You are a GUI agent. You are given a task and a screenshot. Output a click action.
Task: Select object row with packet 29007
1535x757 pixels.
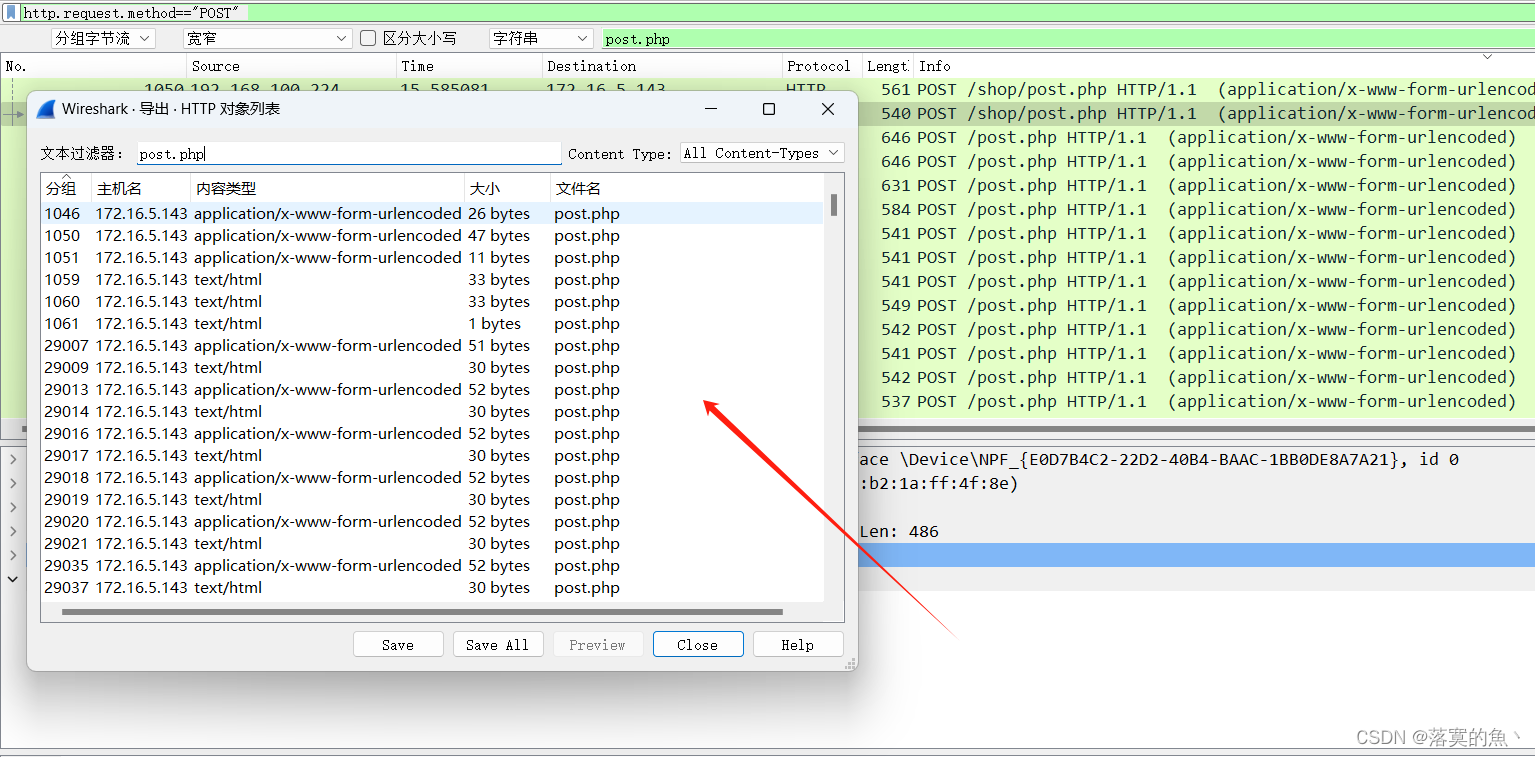click(432, 346)
